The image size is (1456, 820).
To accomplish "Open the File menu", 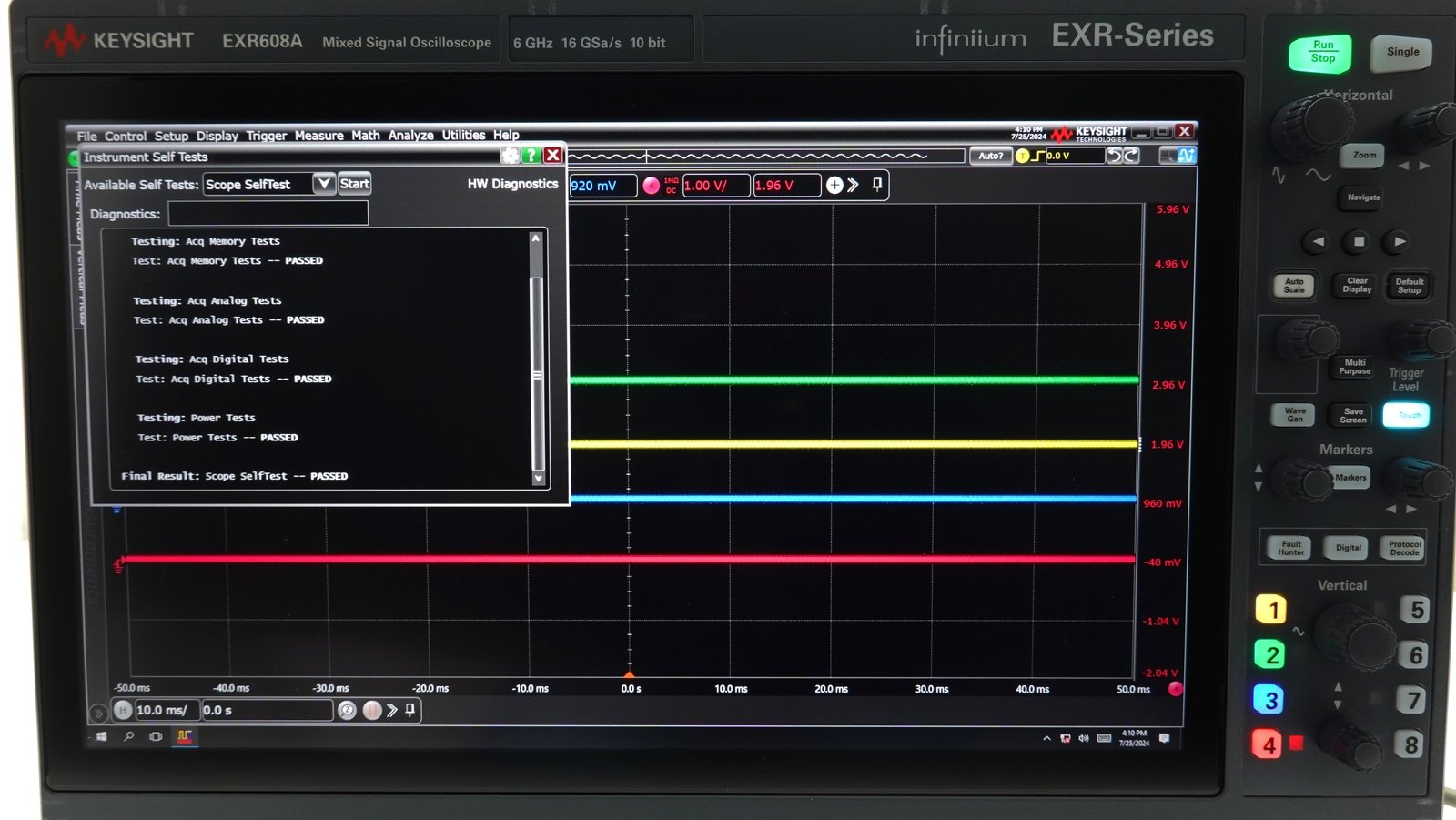I will pos(86,136).
